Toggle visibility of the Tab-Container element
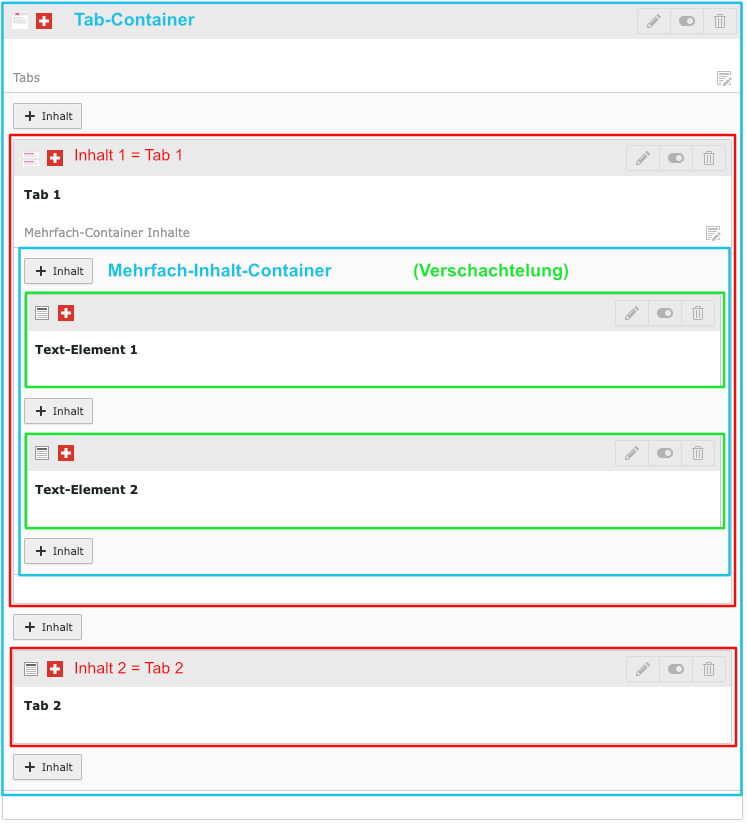 [x=687, y=22]
